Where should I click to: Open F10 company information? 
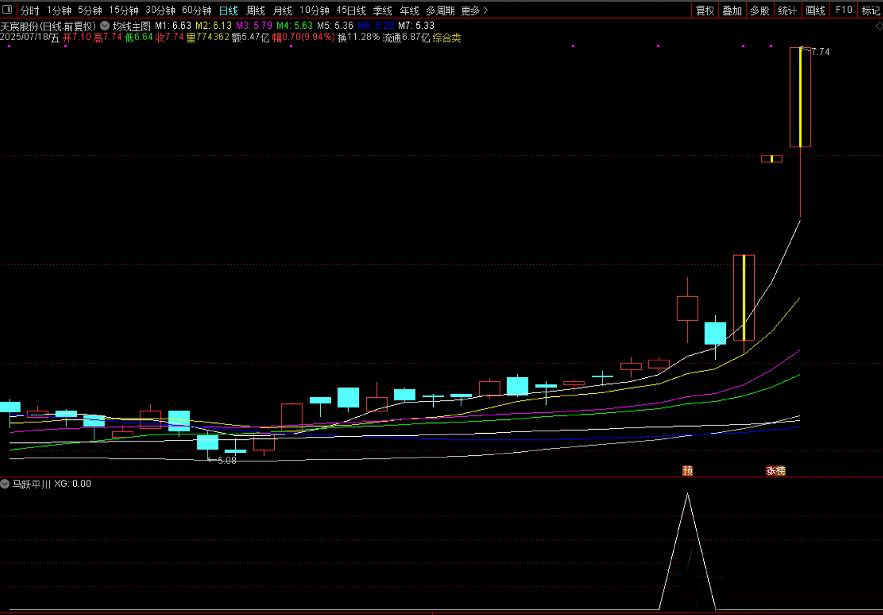tap(843, 11)
